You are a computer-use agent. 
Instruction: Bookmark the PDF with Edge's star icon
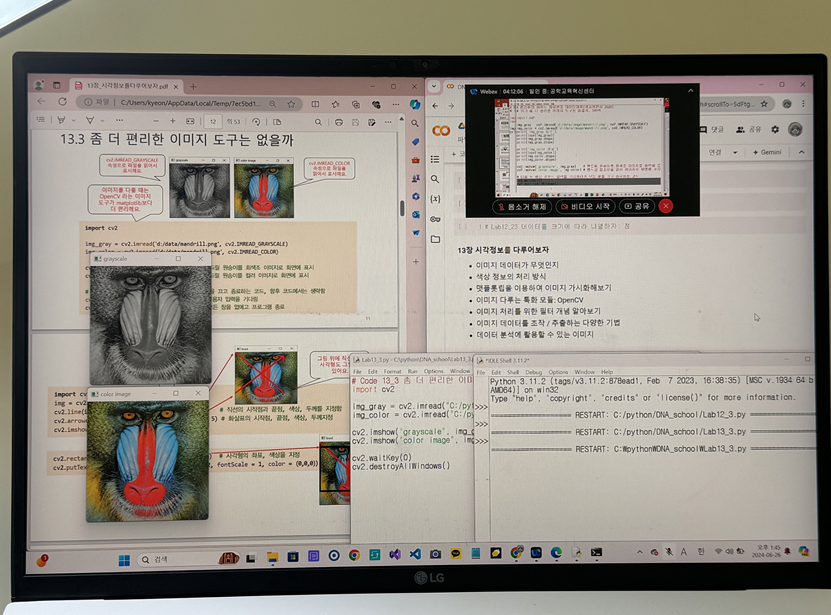coord(291,104)
